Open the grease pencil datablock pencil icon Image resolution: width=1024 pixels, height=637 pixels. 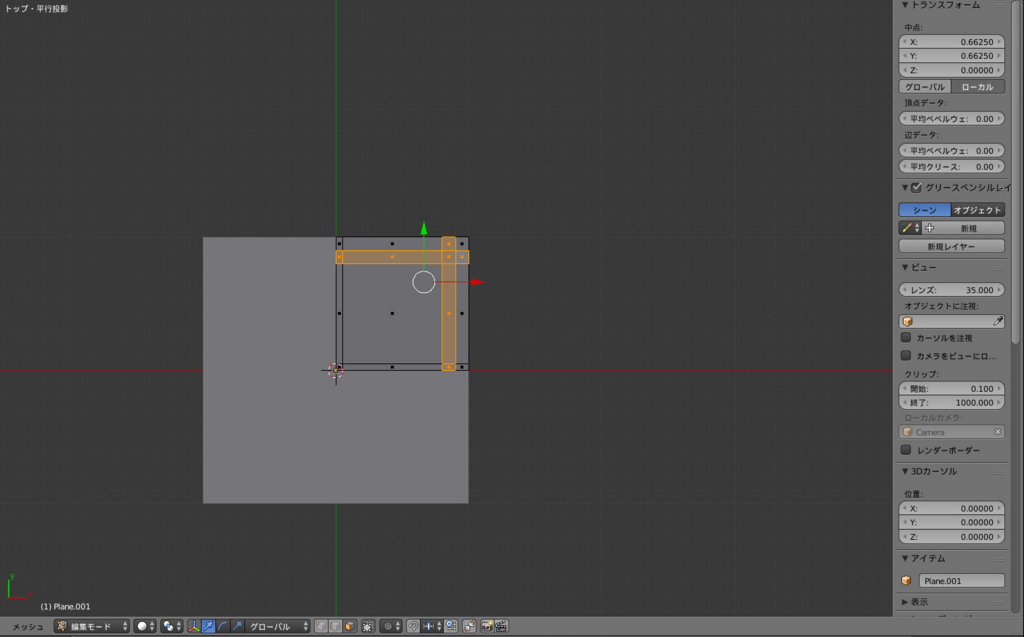pyautogui.click(x=910, y=228)
